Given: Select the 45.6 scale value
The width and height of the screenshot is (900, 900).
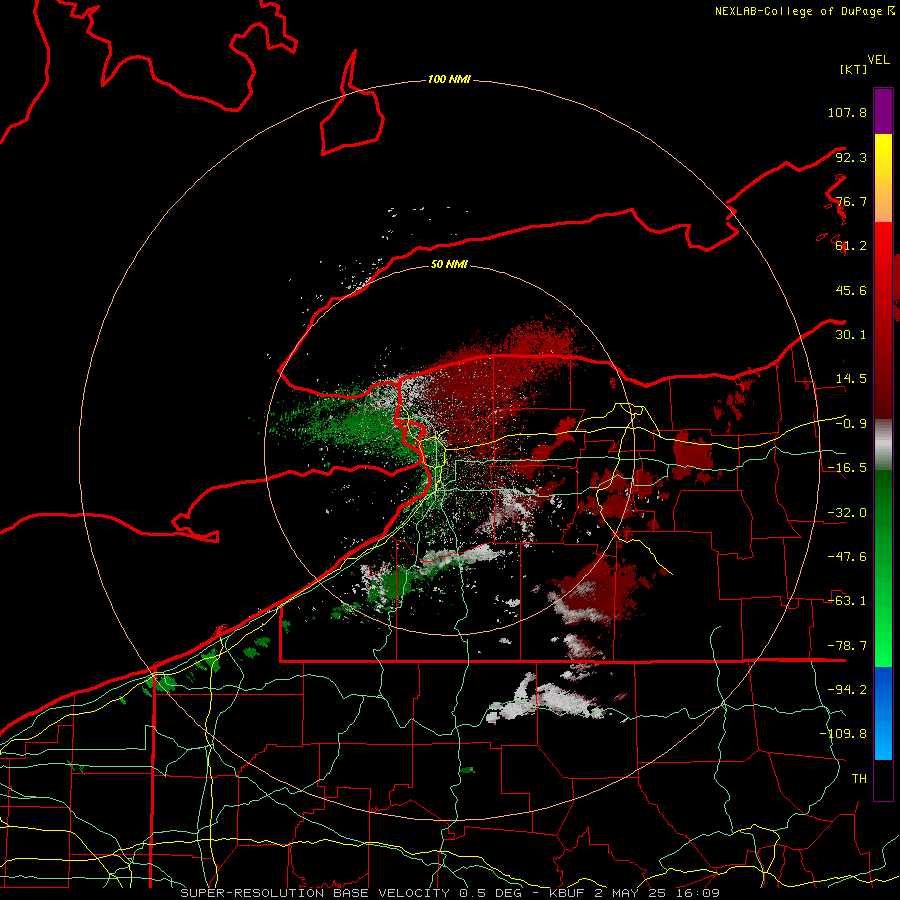Looking at the screenshot, I should [851, 290].
